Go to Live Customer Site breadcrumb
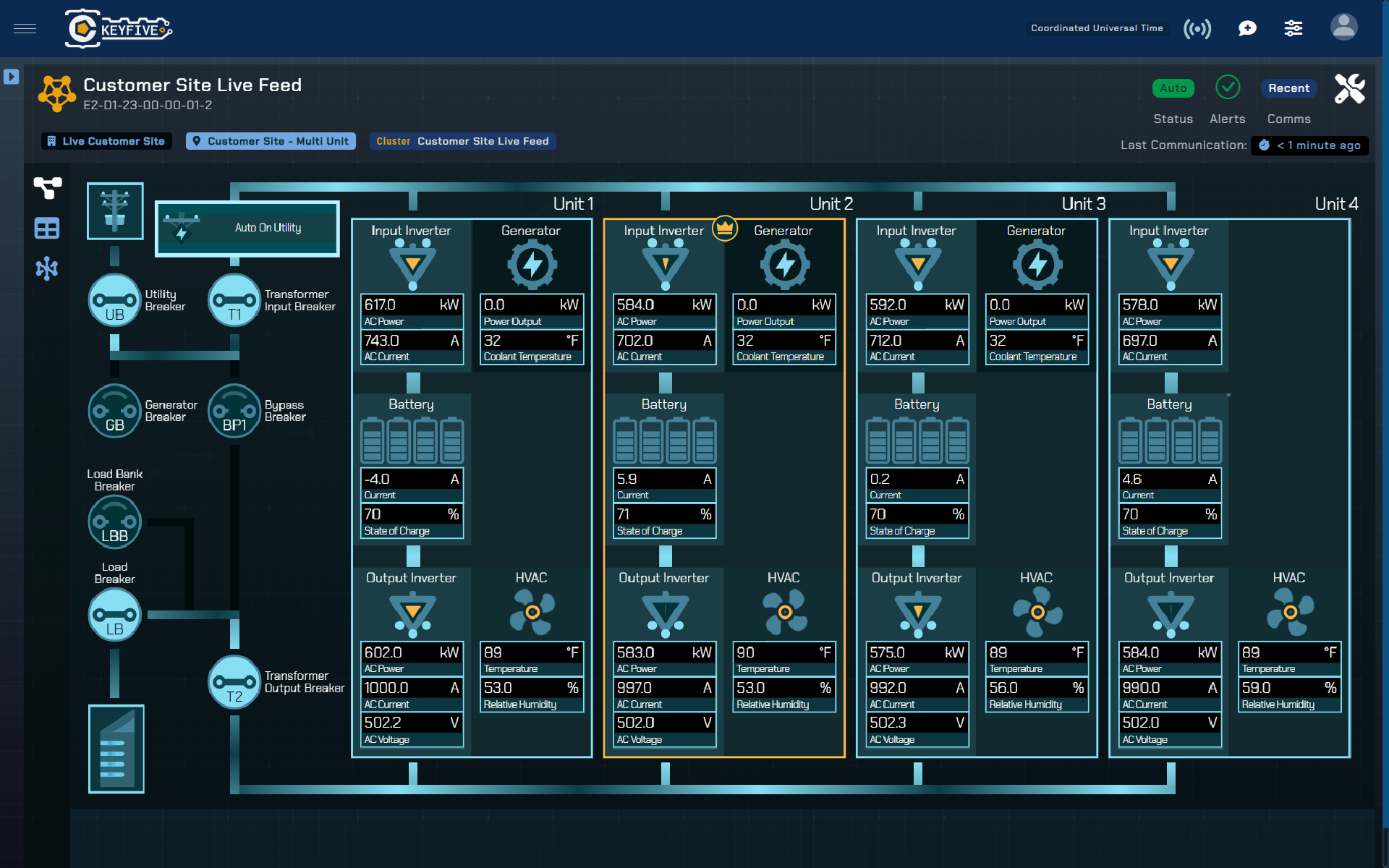 point(106,141)
